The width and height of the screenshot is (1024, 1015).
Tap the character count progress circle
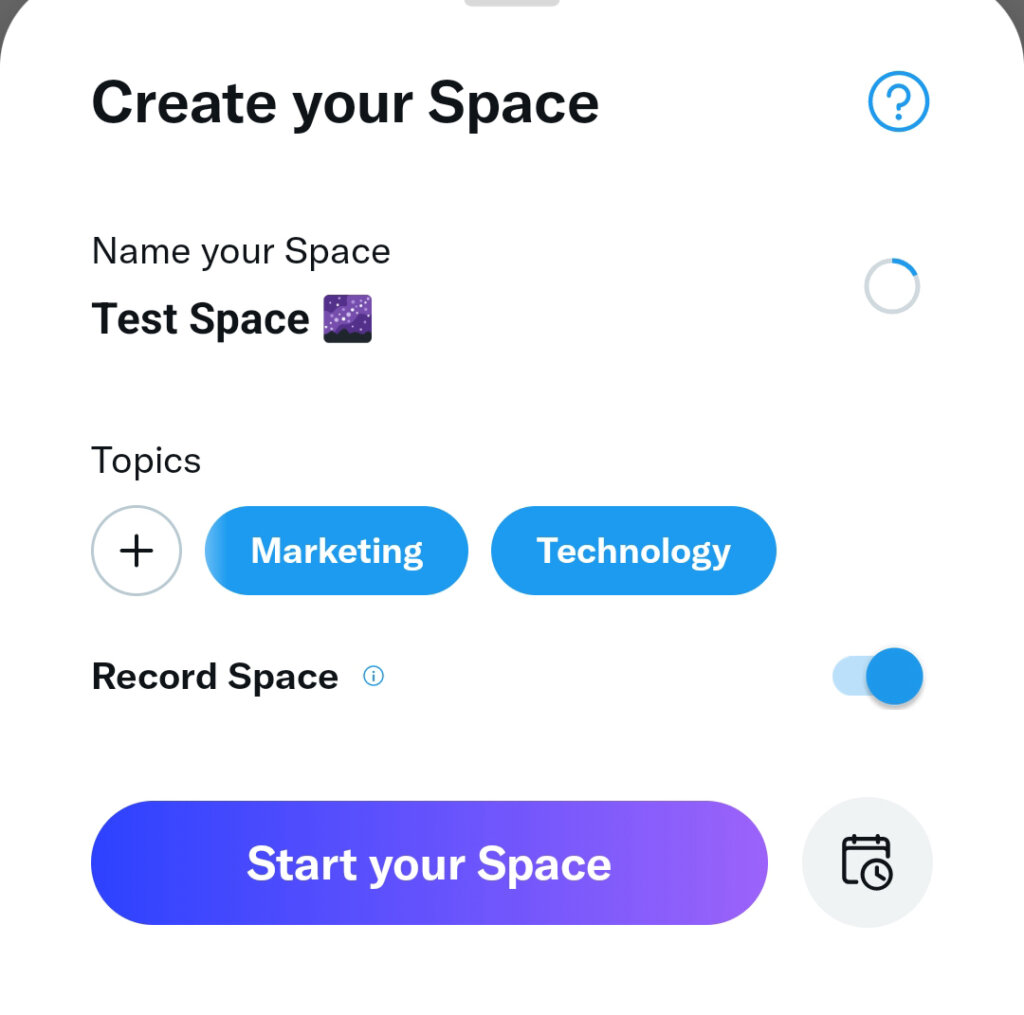coord(891,284)
